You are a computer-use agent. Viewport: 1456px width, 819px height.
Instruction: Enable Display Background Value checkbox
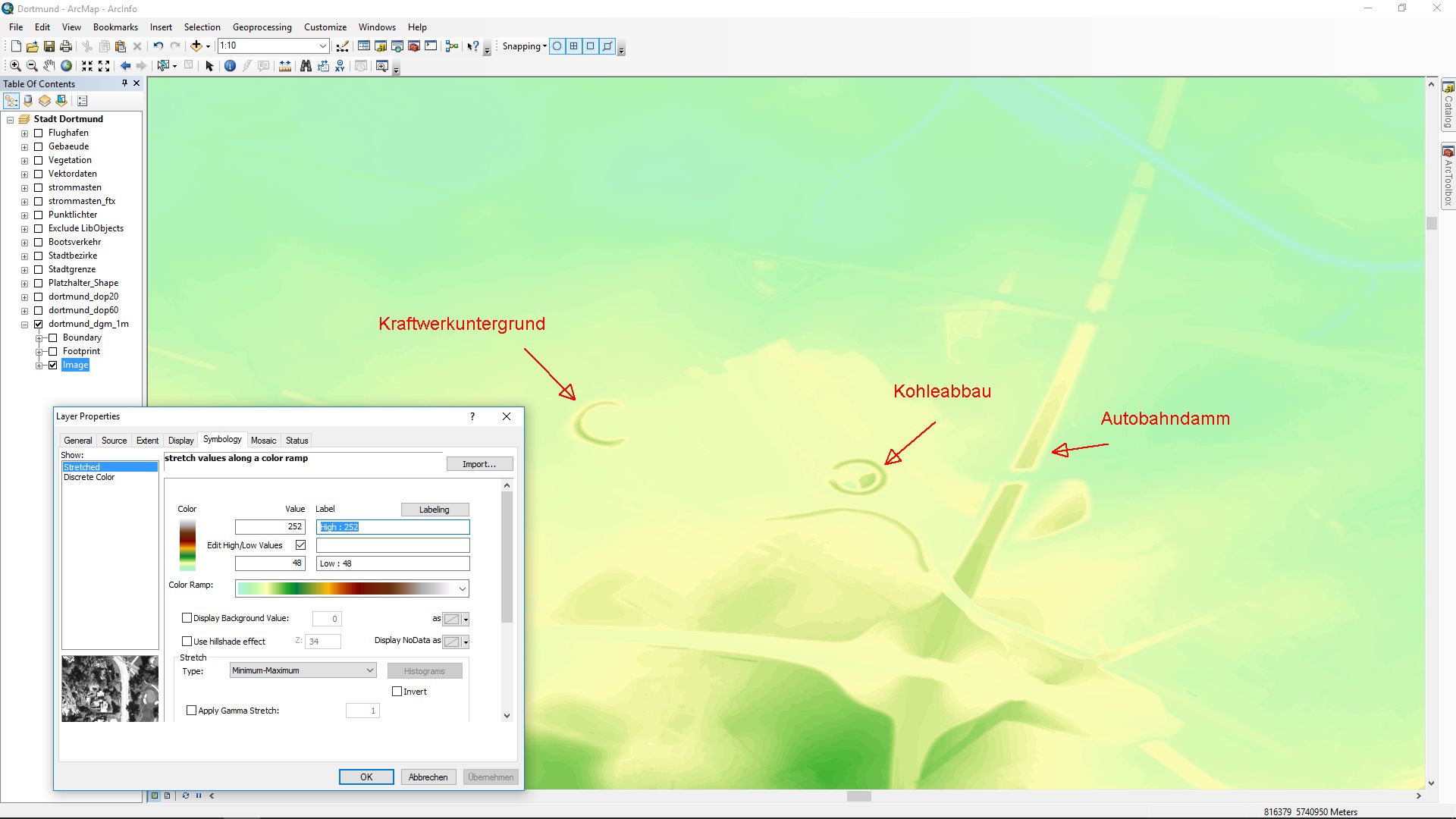click(x=187, y=617)
